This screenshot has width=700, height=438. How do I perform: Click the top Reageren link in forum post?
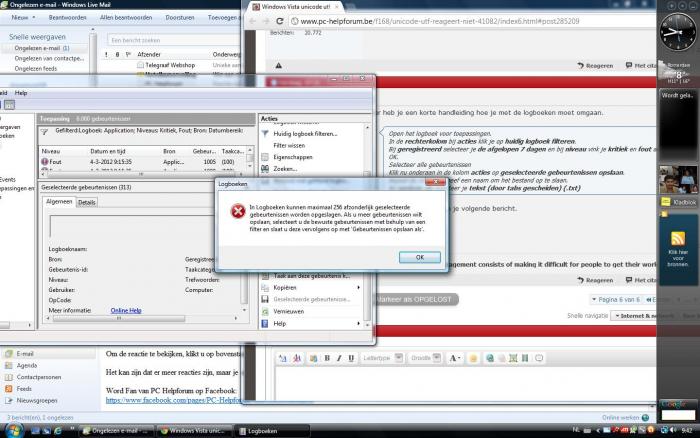tap(595, 66)
